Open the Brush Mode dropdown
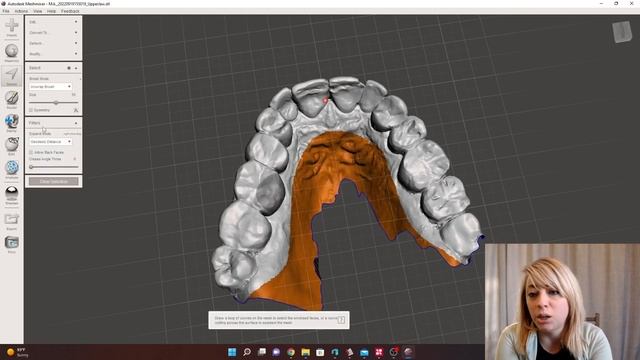 pos(50,87)
